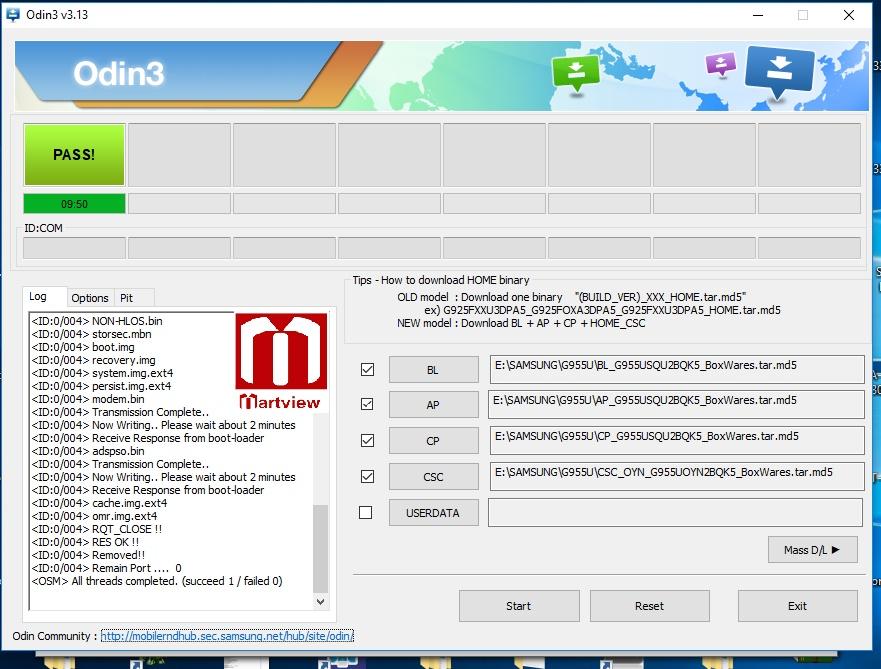This screenshot has width=881, height=669.
Task: Close the Odin3 window
Action: 849,15
